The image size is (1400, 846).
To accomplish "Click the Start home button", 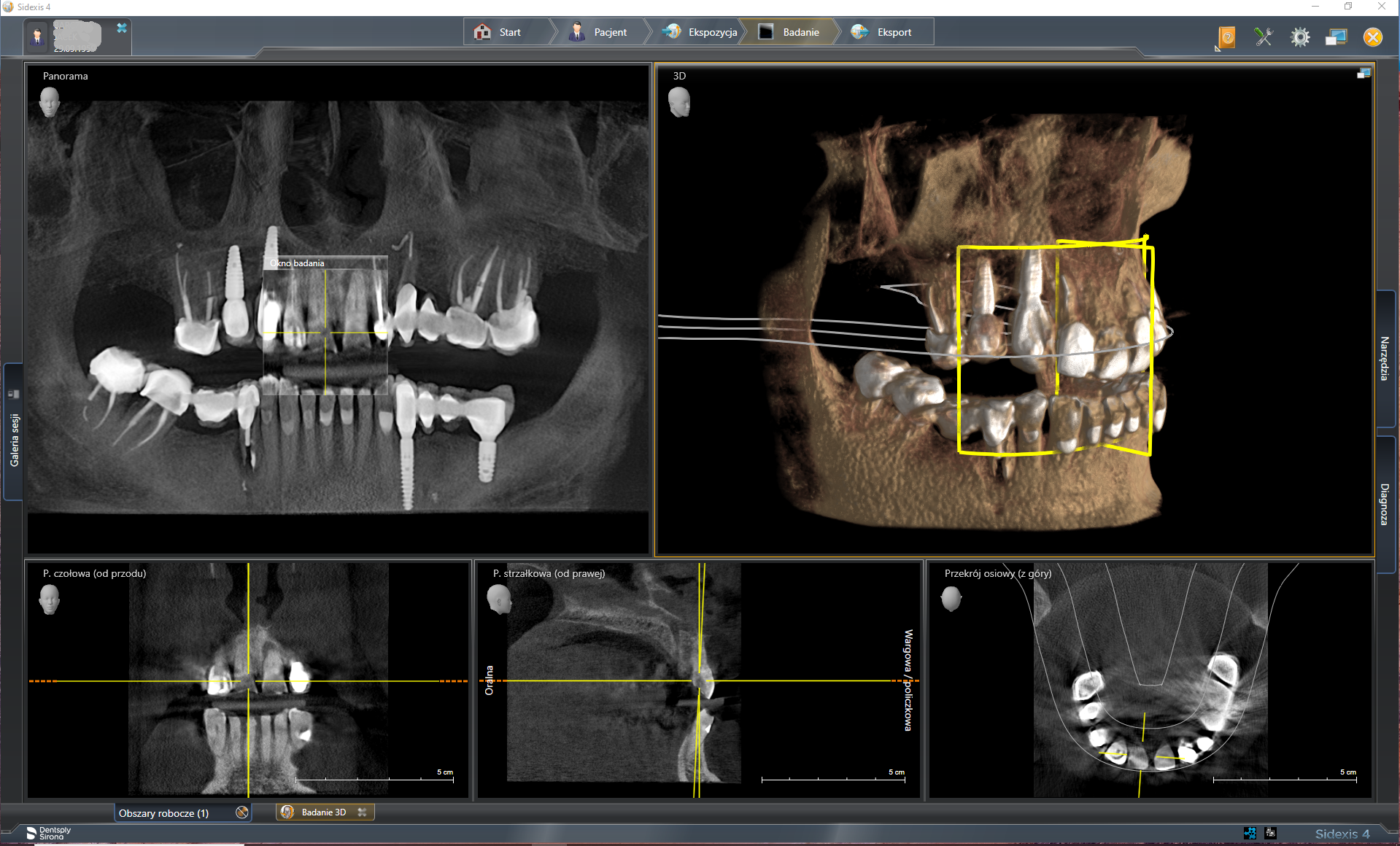I will 498,32.
